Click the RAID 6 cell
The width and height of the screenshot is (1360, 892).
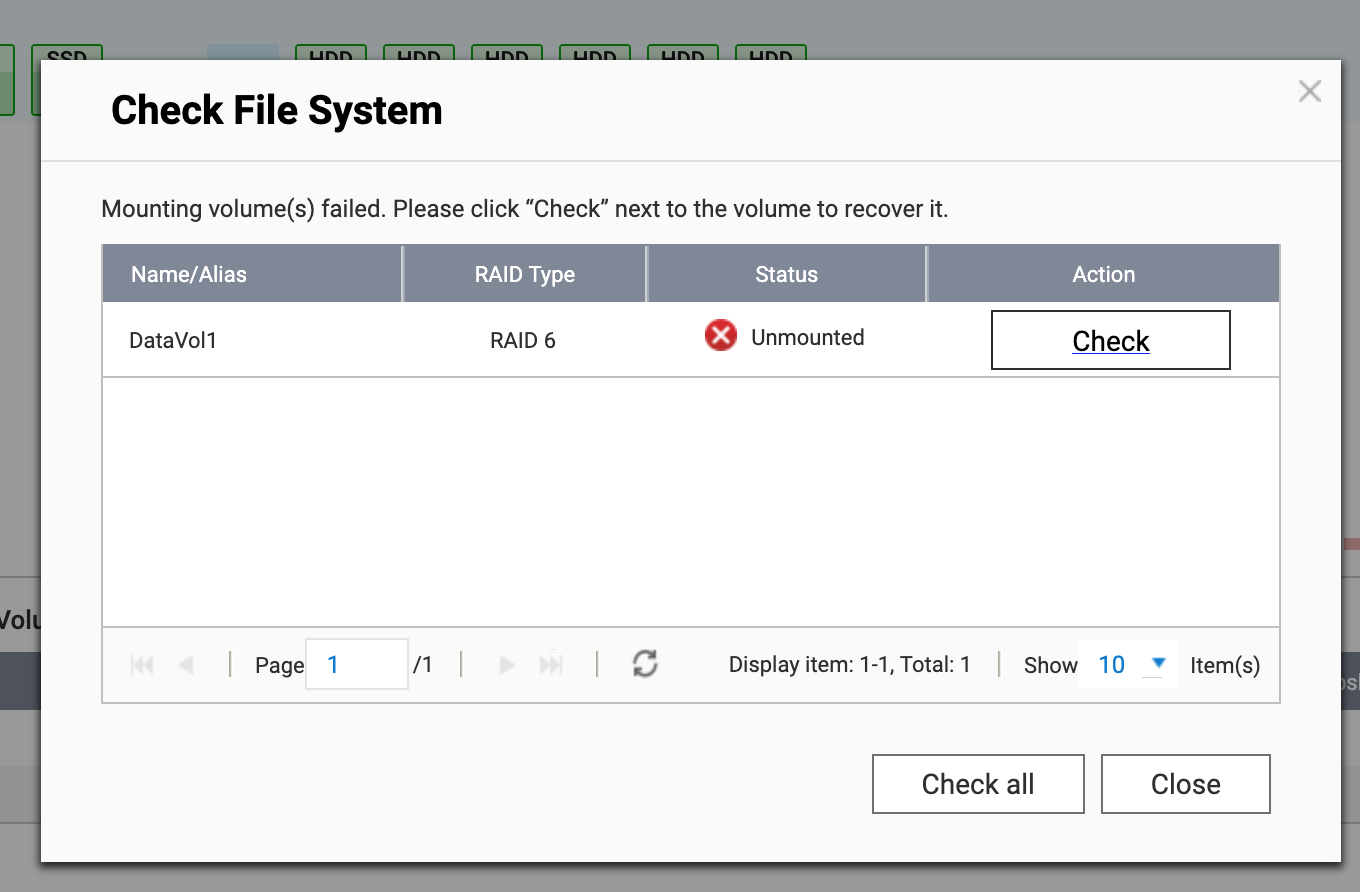coord(522,341)
